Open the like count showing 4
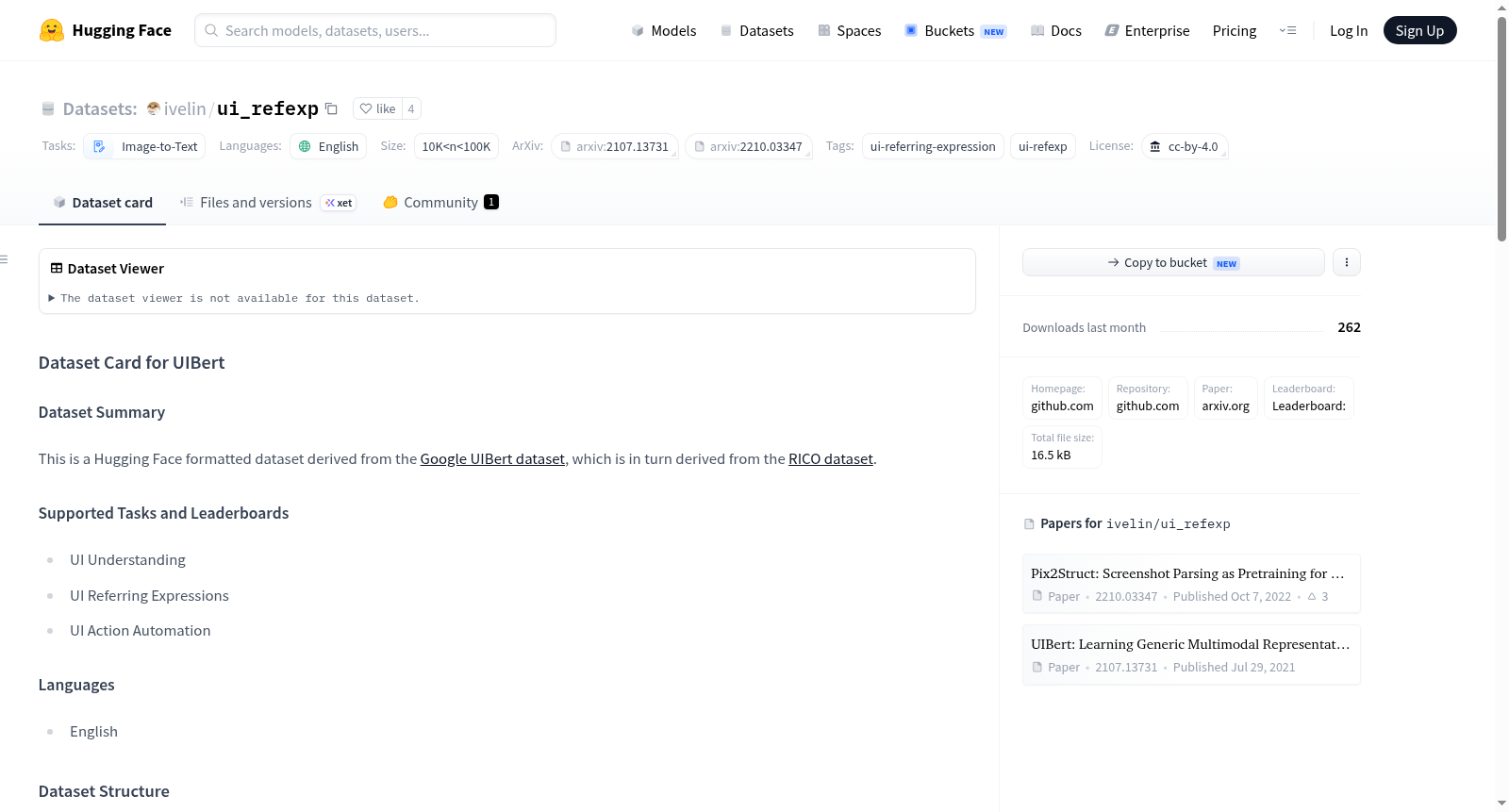Viewport: 1509px width, 812px height. (411, 108)
